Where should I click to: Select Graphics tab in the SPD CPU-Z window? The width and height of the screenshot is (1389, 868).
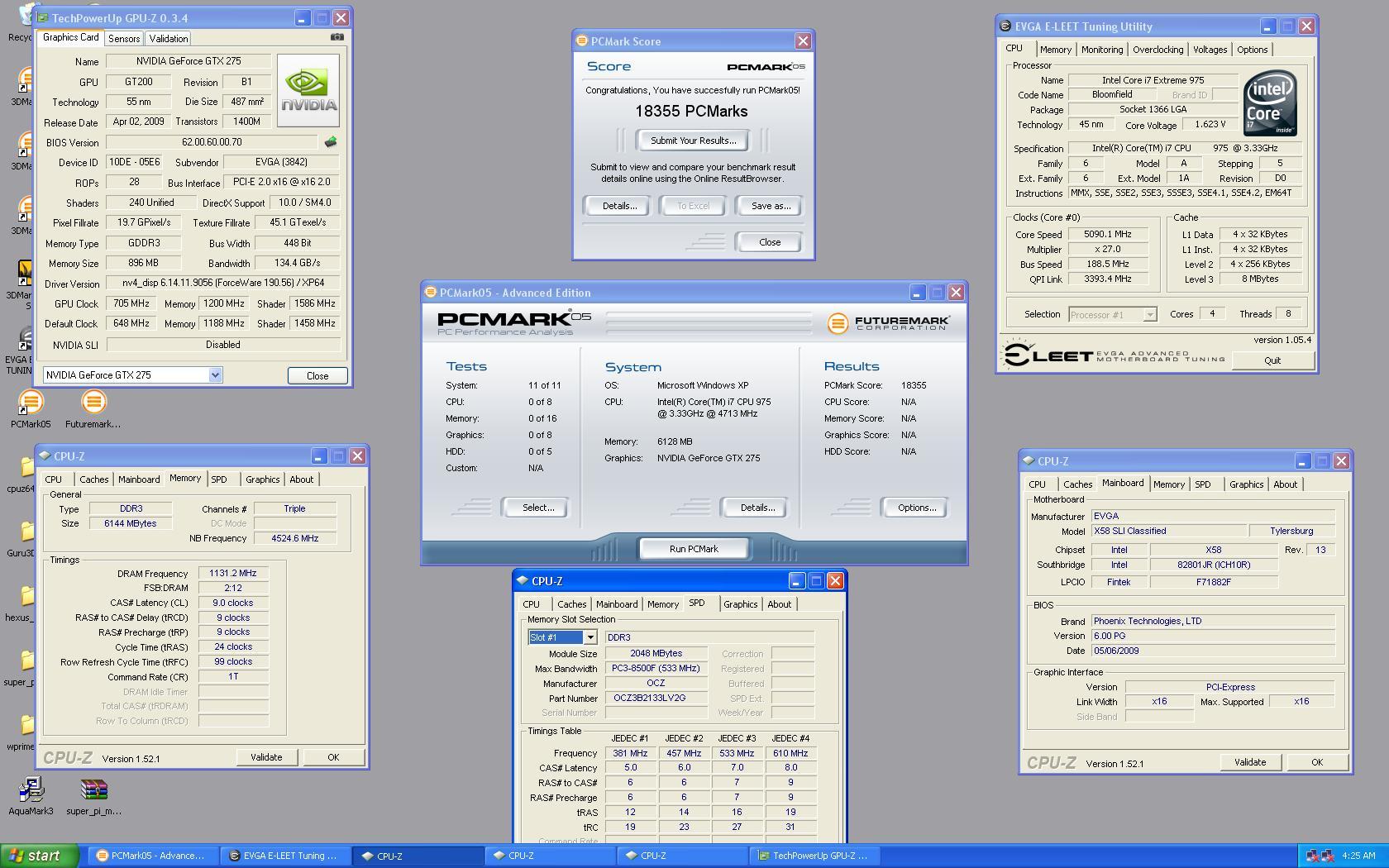click(740, 604)
